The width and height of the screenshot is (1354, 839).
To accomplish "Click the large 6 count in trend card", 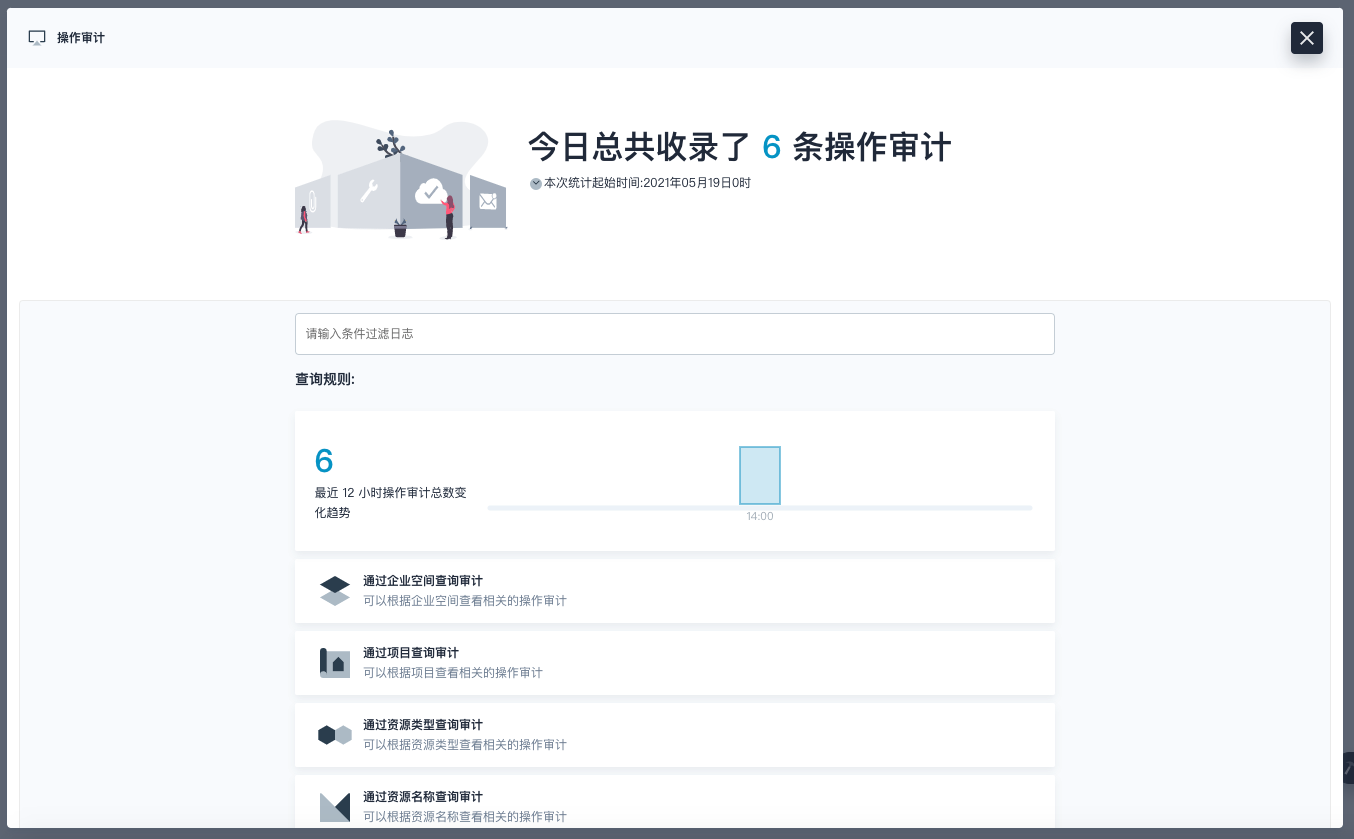I will 324,460.
